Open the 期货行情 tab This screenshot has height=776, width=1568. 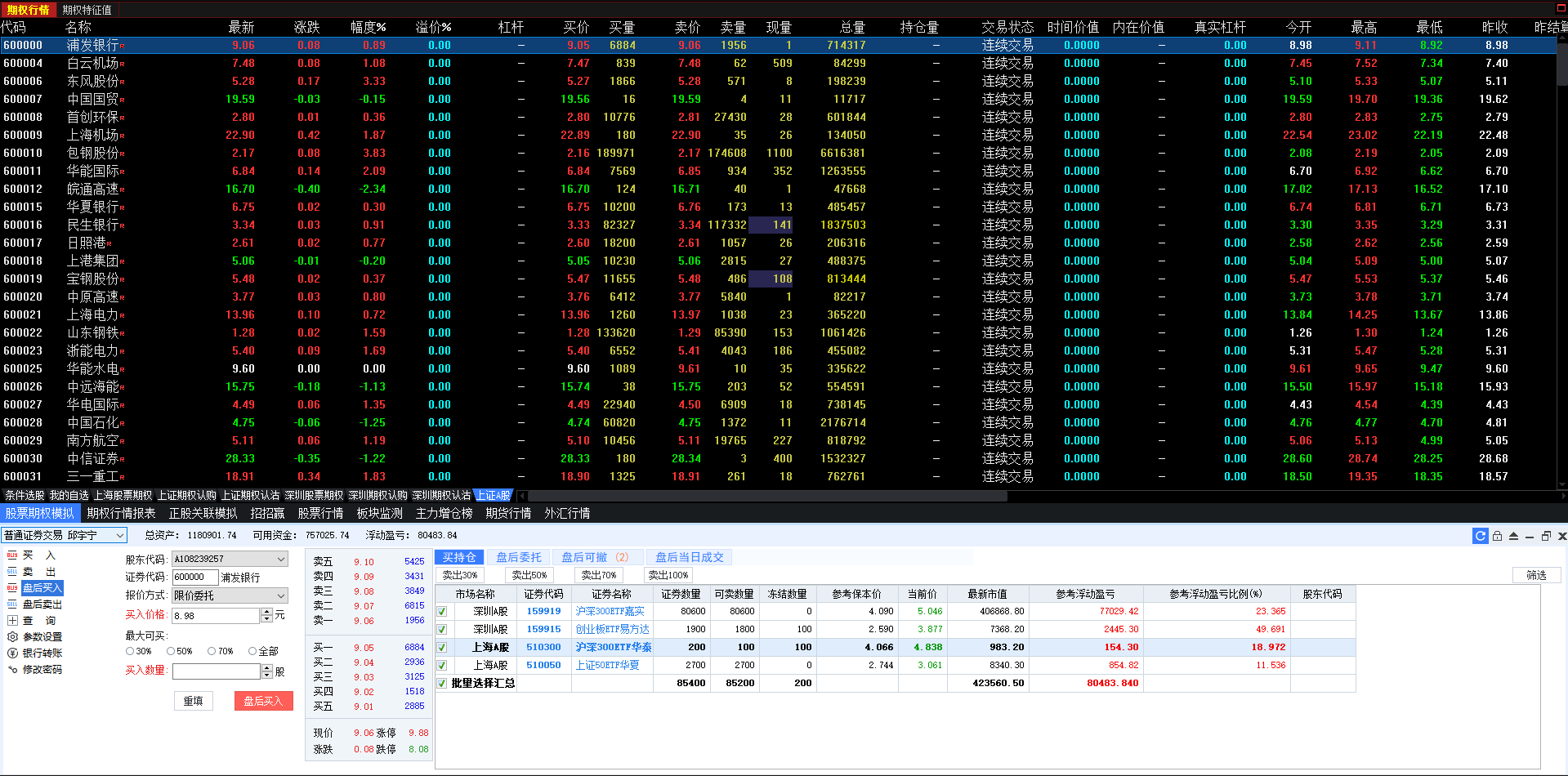coord(508,513)
